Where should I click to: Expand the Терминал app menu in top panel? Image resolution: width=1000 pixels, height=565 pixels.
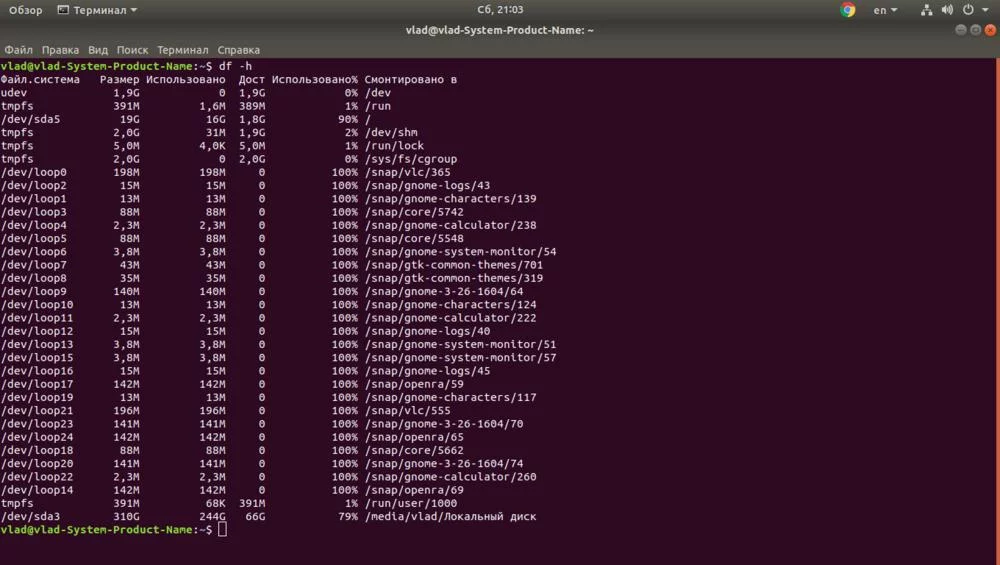coord(98,10)
